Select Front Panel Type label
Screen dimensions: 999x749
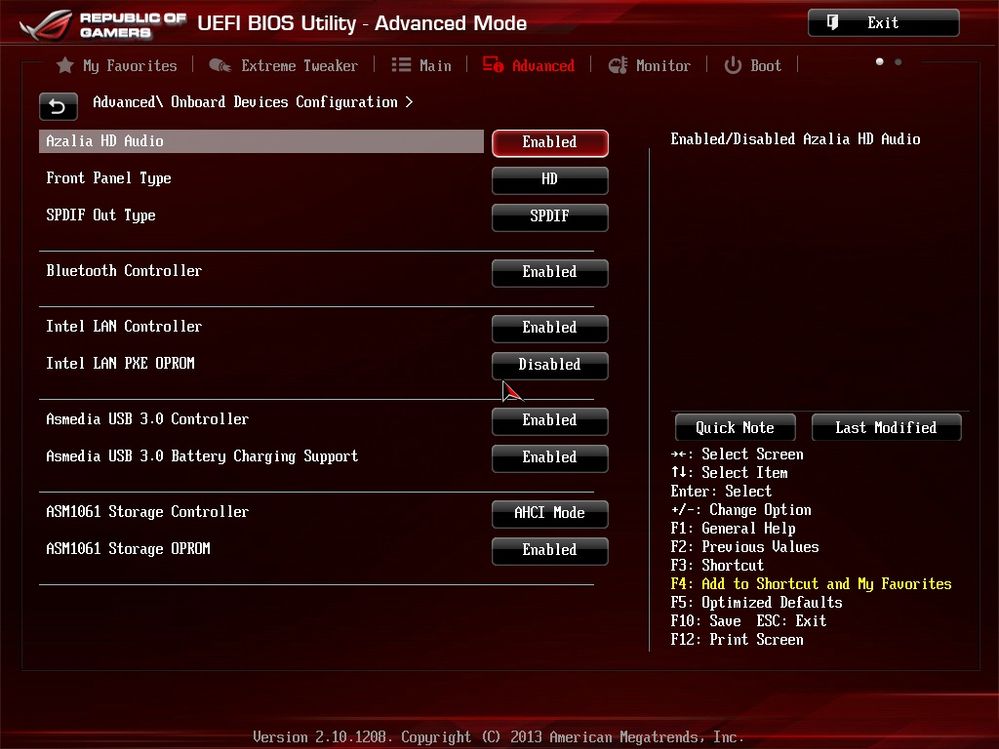coord(108,178)
